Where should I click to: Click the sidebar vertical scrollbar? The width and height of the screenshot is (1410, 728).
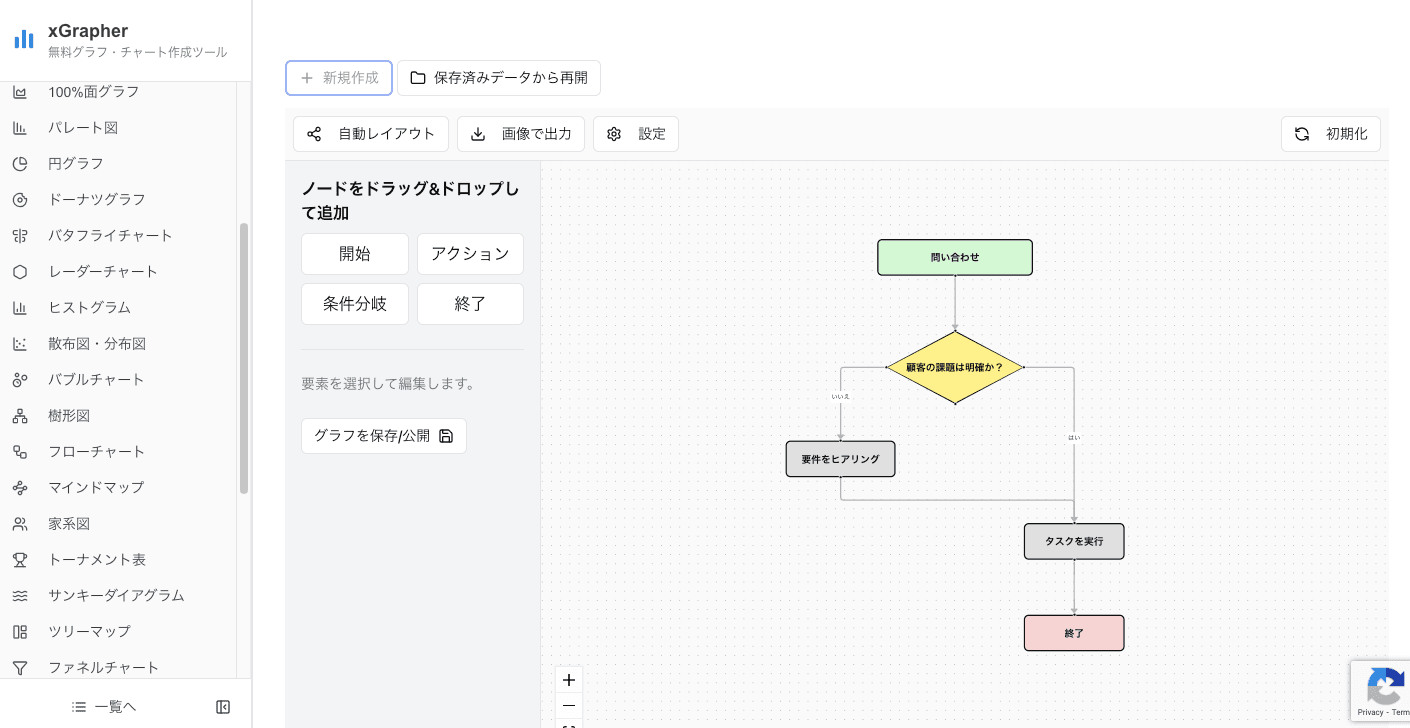pyautogui.click(x=244, y=358)
